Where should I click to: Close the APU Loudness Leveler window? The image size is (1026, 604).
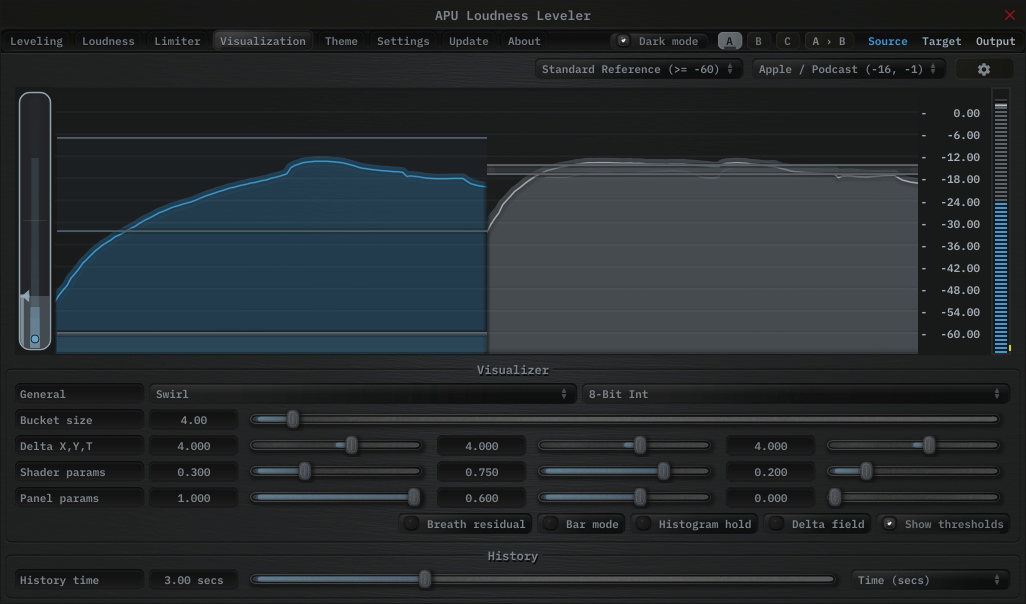pos(1009,15)
